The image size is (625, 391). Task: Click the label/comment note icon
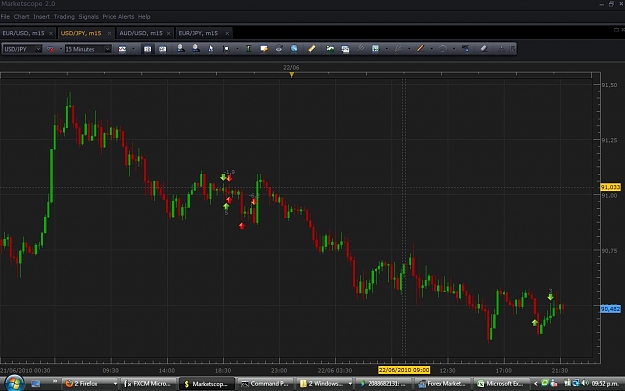[x=264, y=49]
